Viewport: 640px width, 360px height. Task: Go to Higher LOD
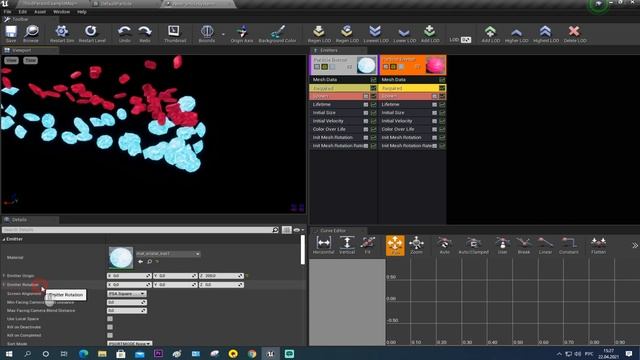pyautogui.click(x=517, y=33)
